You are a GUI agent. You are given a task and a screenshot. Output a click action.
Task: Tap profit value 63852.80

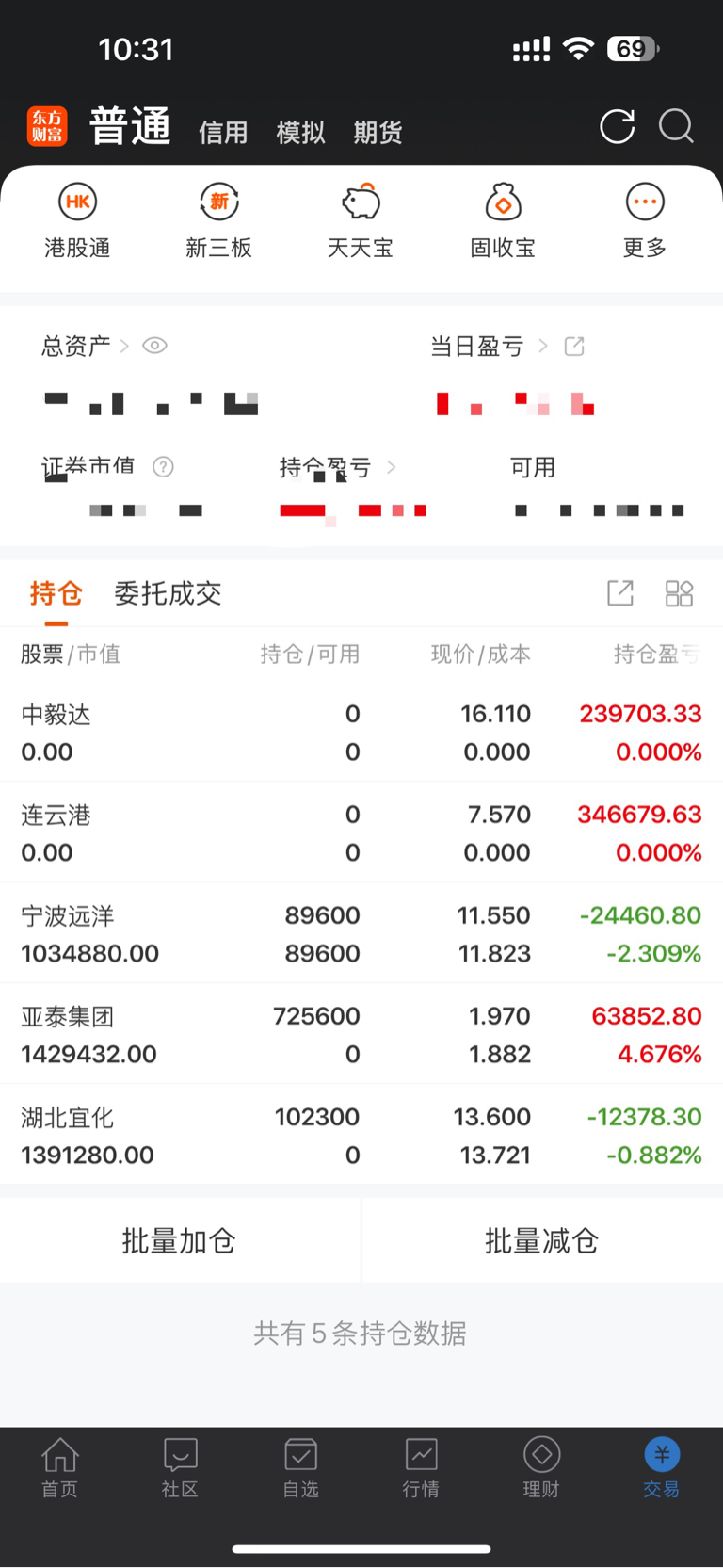pyautogui.click(x=647, y=1016)
